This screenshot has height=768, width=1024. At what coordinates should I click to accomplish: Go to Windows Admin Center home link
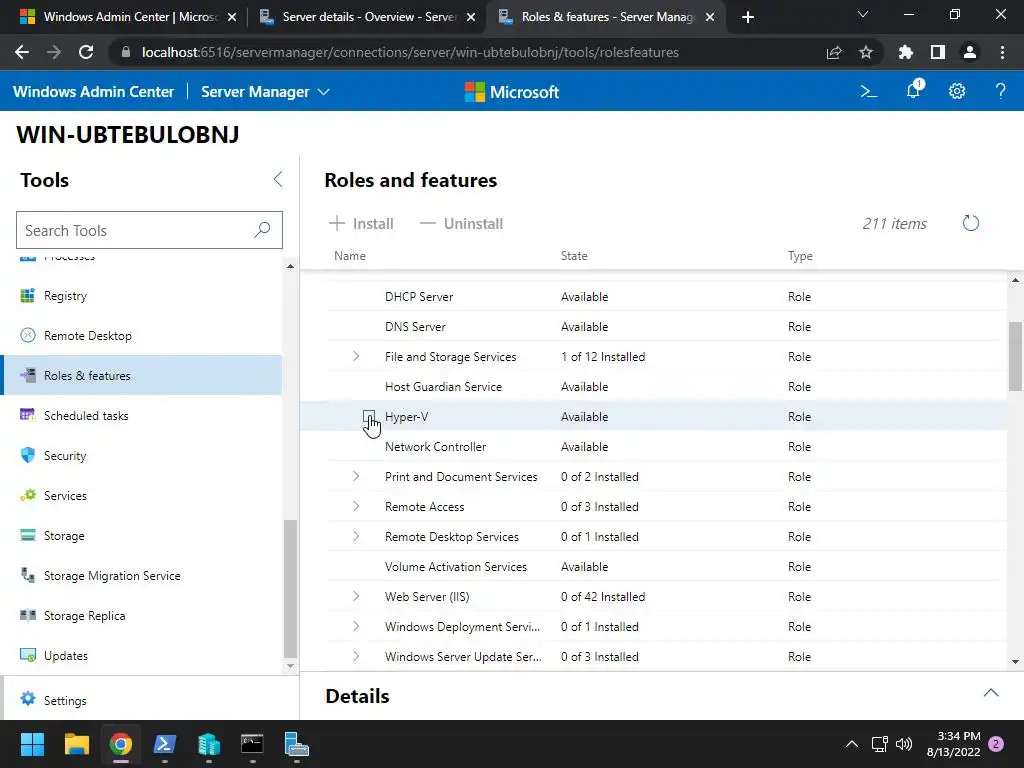tap(93, 91)
